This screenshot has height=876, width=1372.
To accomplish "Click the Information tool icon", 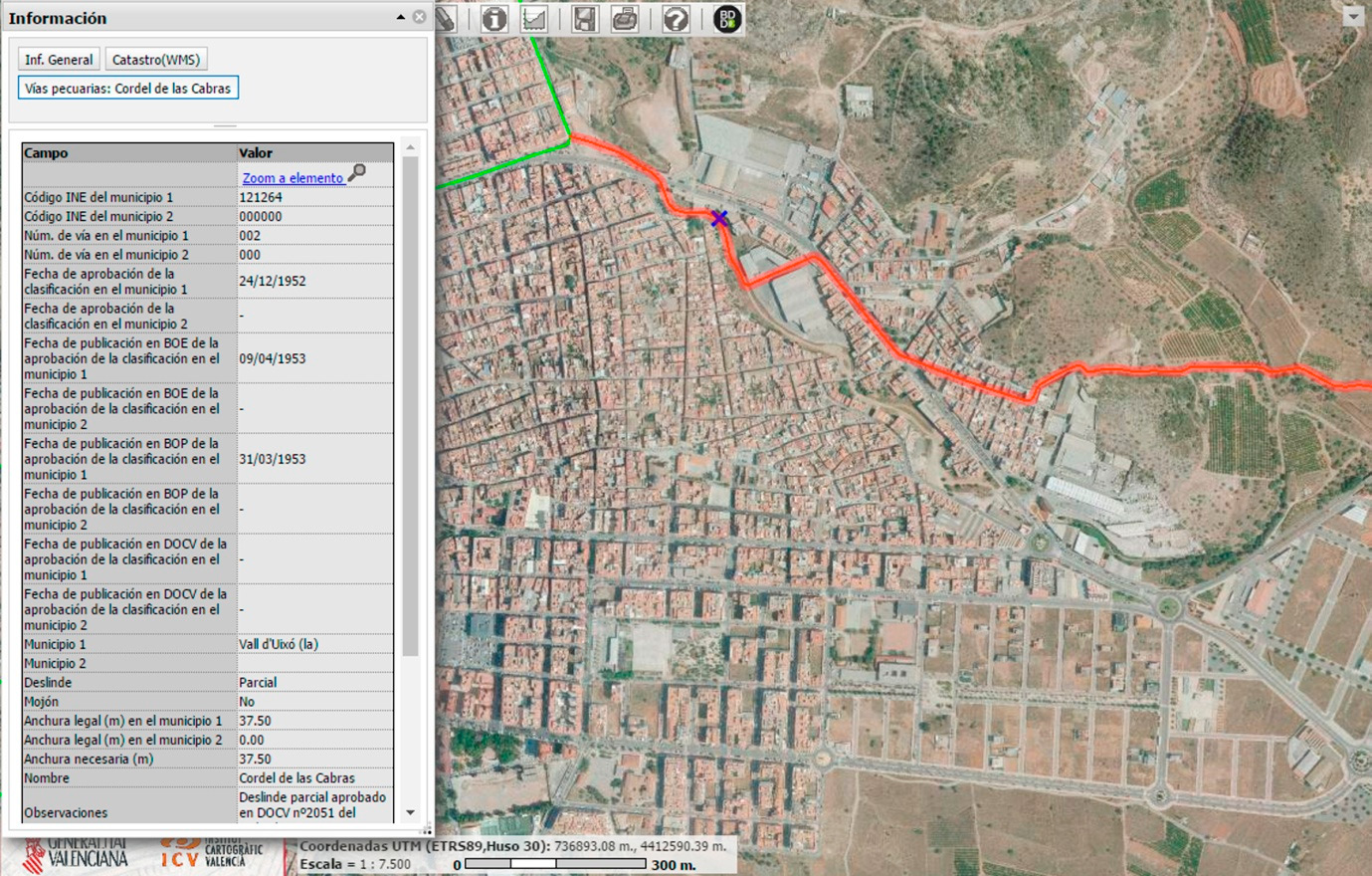I will click(494, 19).
